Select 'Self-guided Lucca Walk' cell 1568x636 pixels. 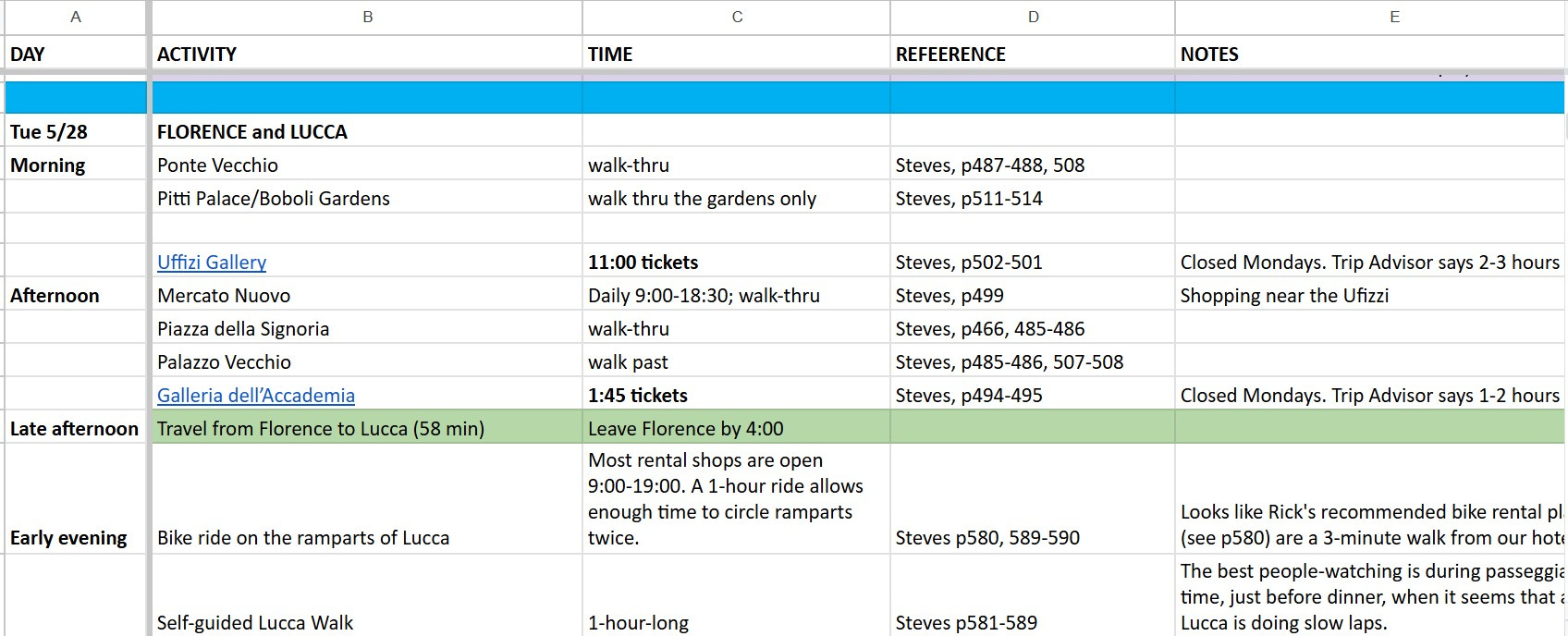(x=367, y=596)
